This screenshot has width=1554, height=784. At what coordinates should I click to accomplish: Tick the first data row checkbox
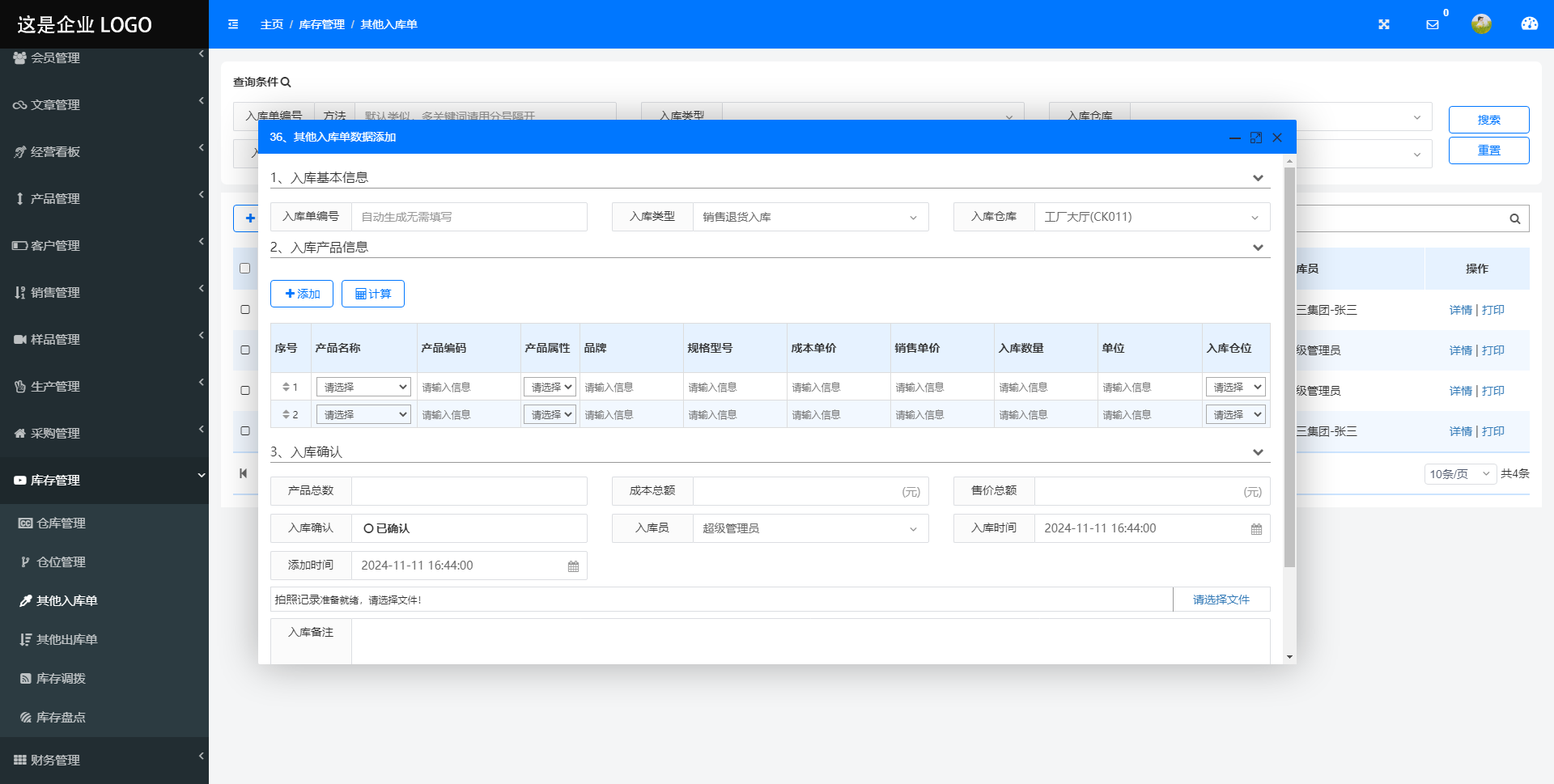[245, 309]
